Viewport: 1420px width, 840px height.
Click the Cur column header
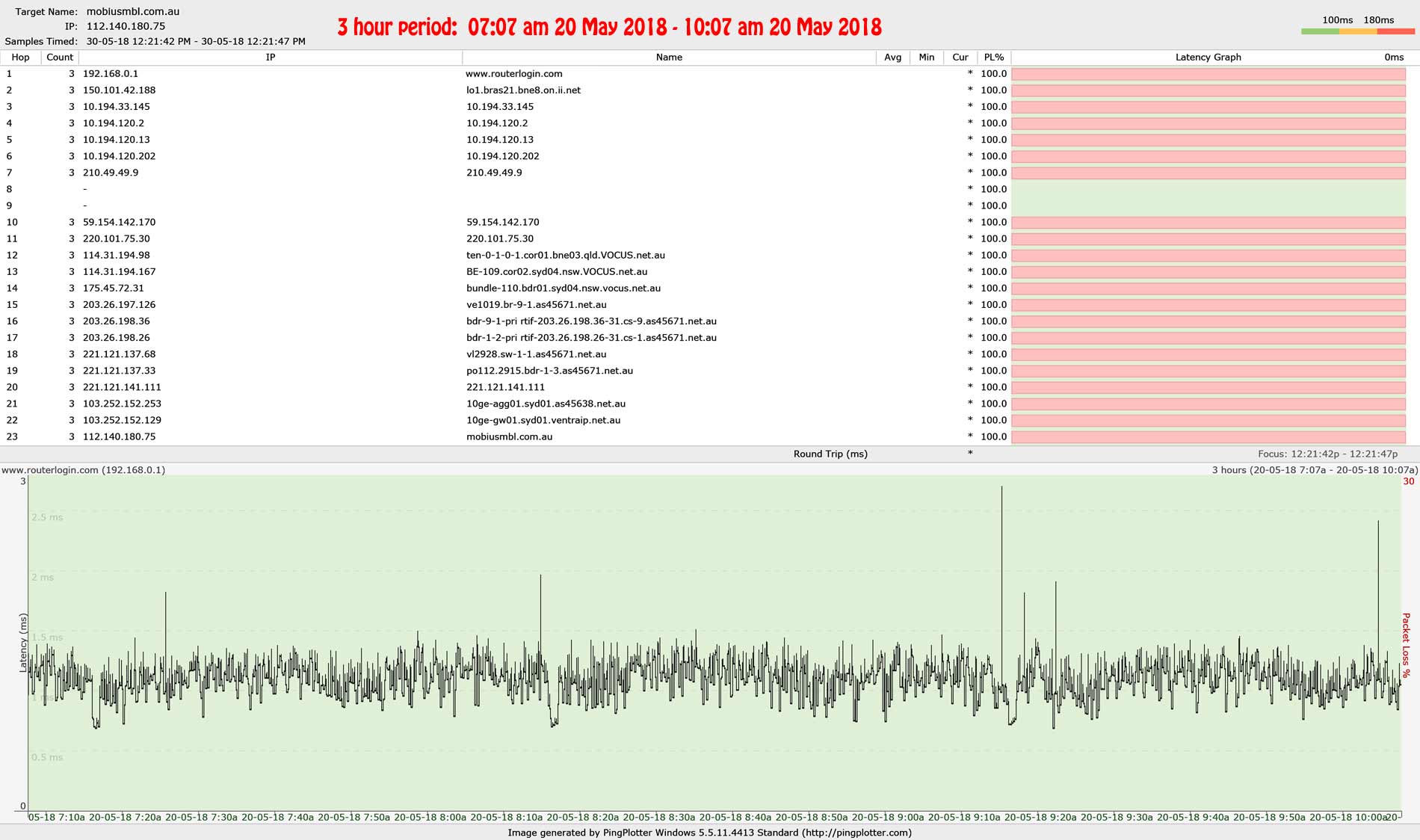tap(960, 58)
